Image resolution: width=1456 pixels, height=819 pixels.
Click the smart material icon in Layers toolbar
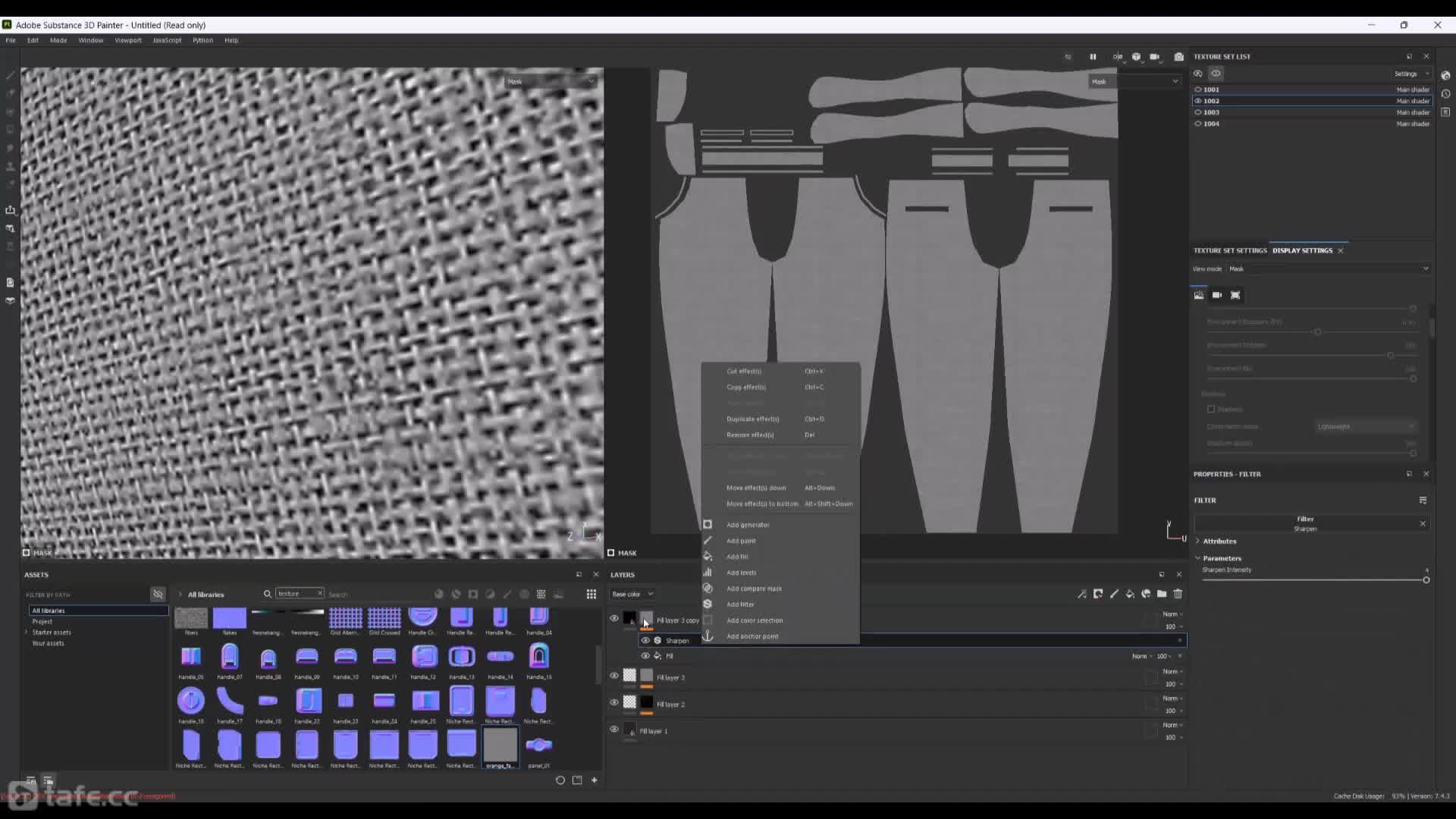(x=1146, y=594)
